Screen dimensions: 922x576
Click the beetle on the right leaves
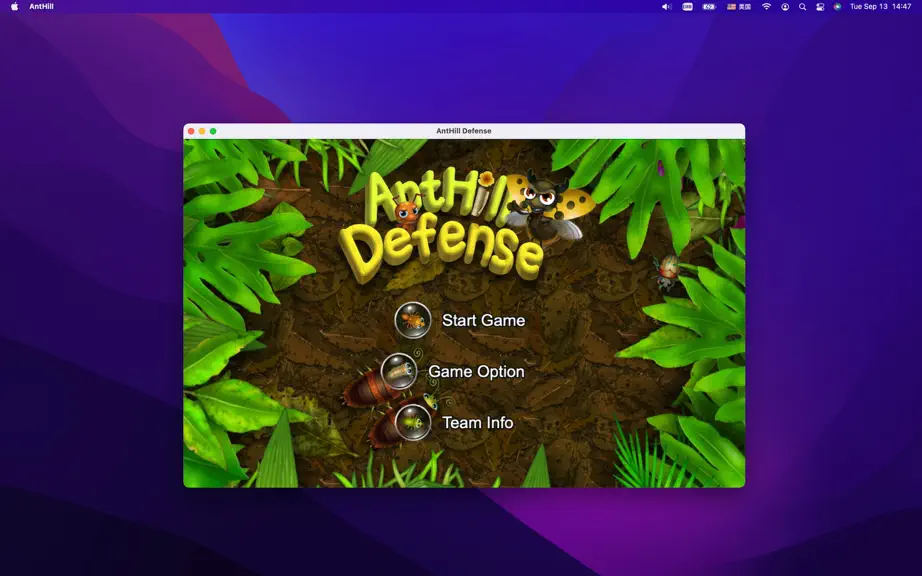click(667, 273)
